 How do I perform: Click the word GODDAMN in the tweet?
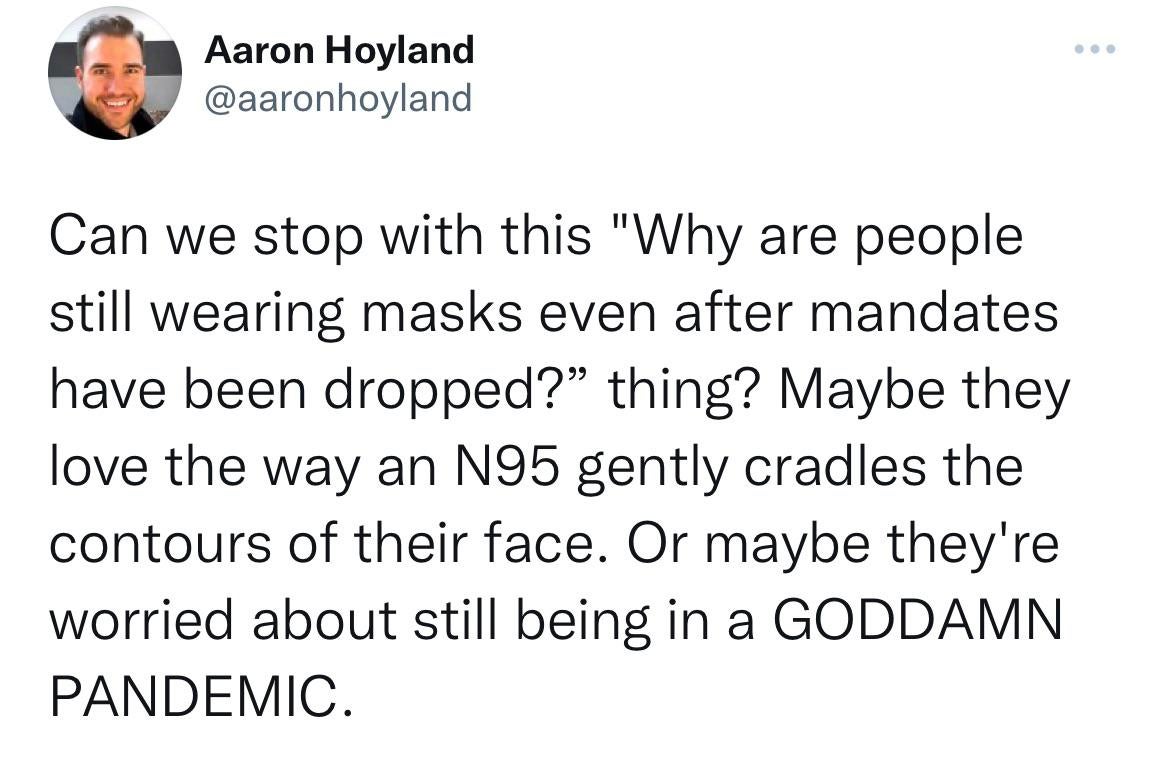point(917,619)
